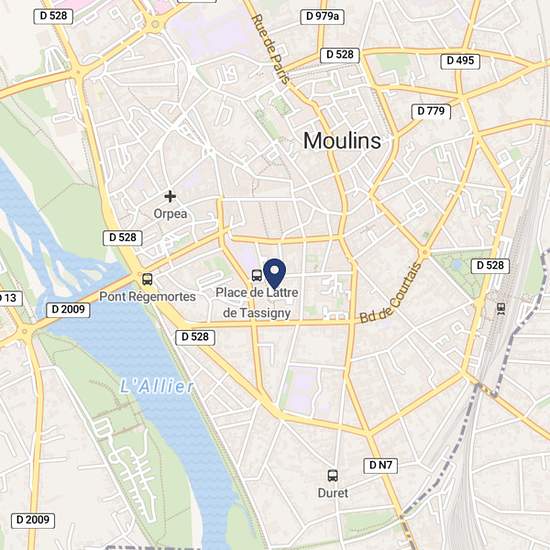The width and height of the screenshot is (550, 550).
Task: Select the D 13 road shield
Action: 9,299
